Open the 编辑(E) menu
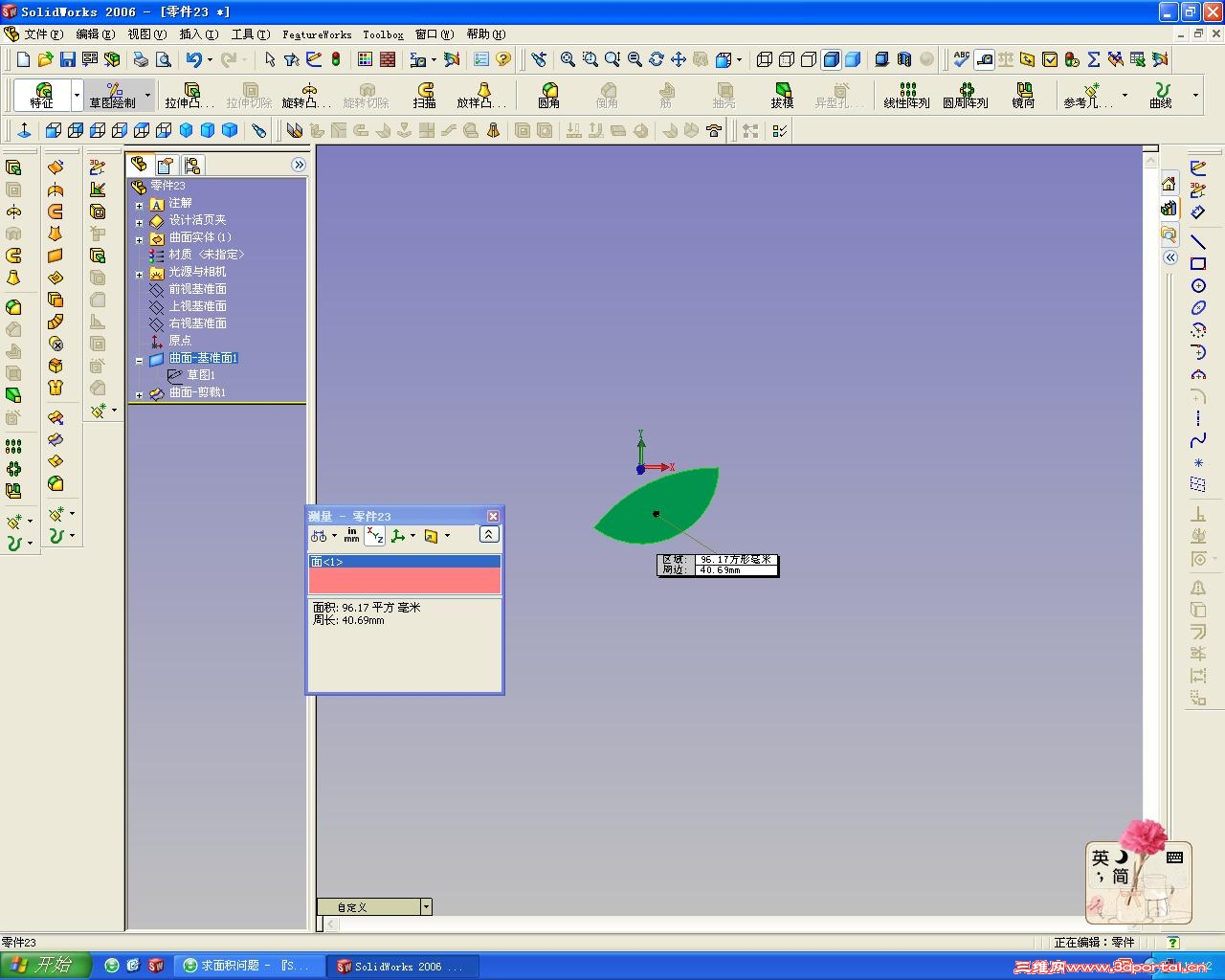This screenshot has height=980, width=1225. point(95,34)
